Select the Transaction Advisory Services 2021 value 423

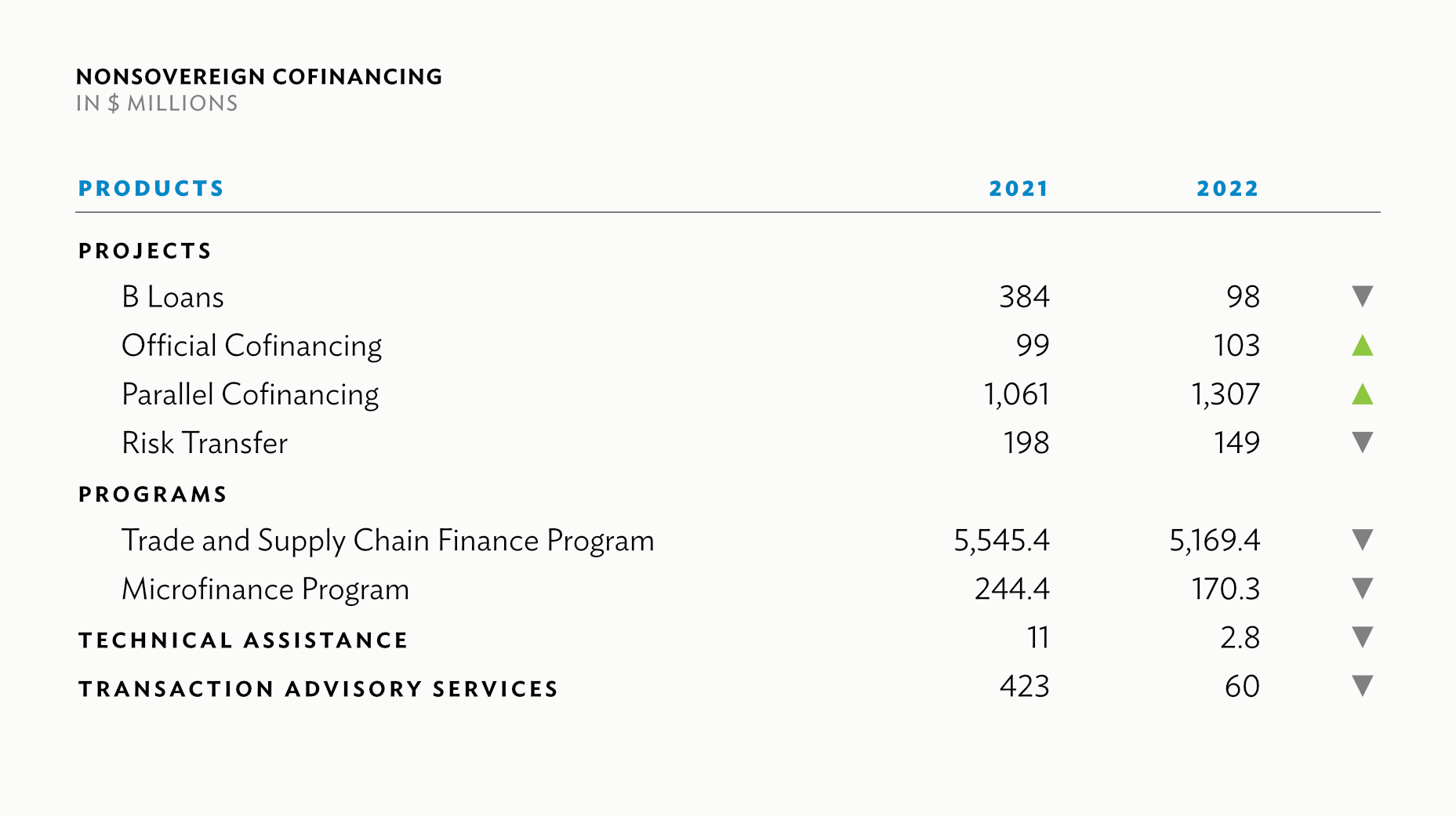click(x=1024, y=687)
